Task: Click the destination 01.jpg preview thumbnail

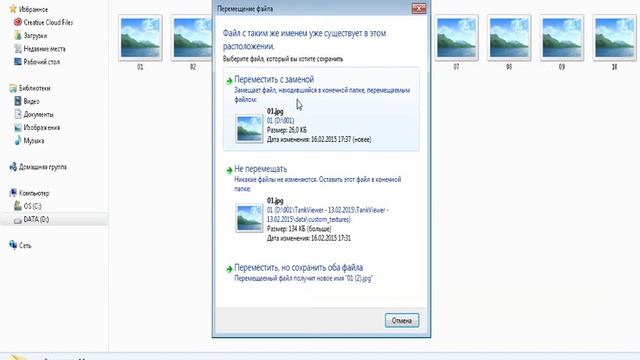Action: pos(249,218)
